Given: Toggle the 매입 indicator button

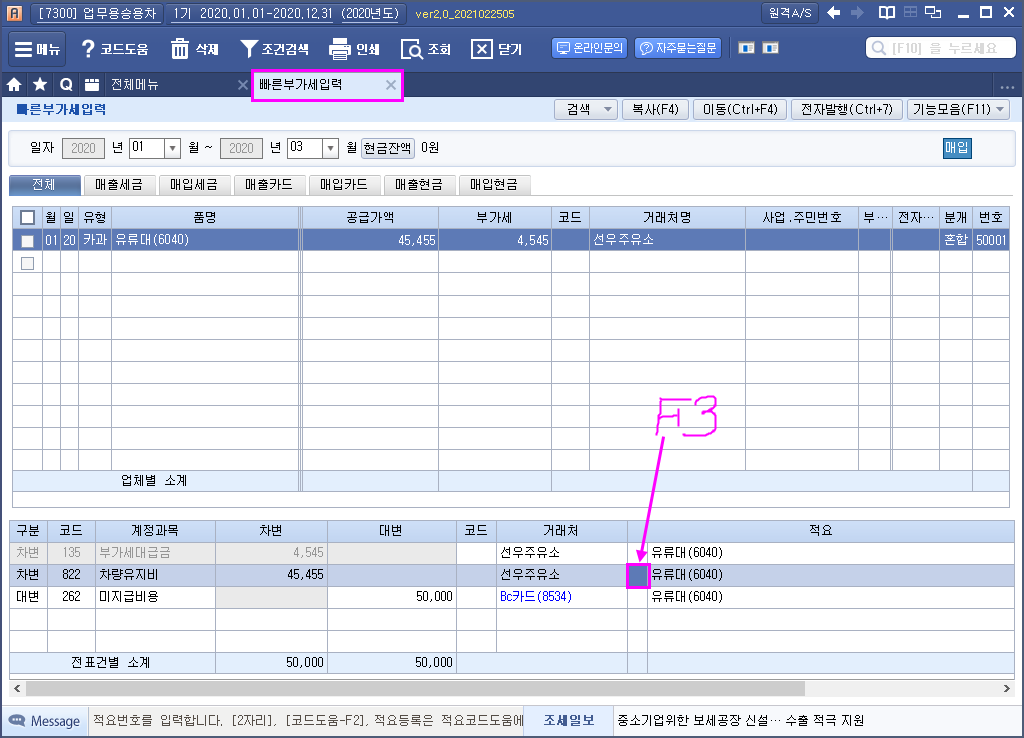Looking at the screenshot, I should tap(957, 148).
